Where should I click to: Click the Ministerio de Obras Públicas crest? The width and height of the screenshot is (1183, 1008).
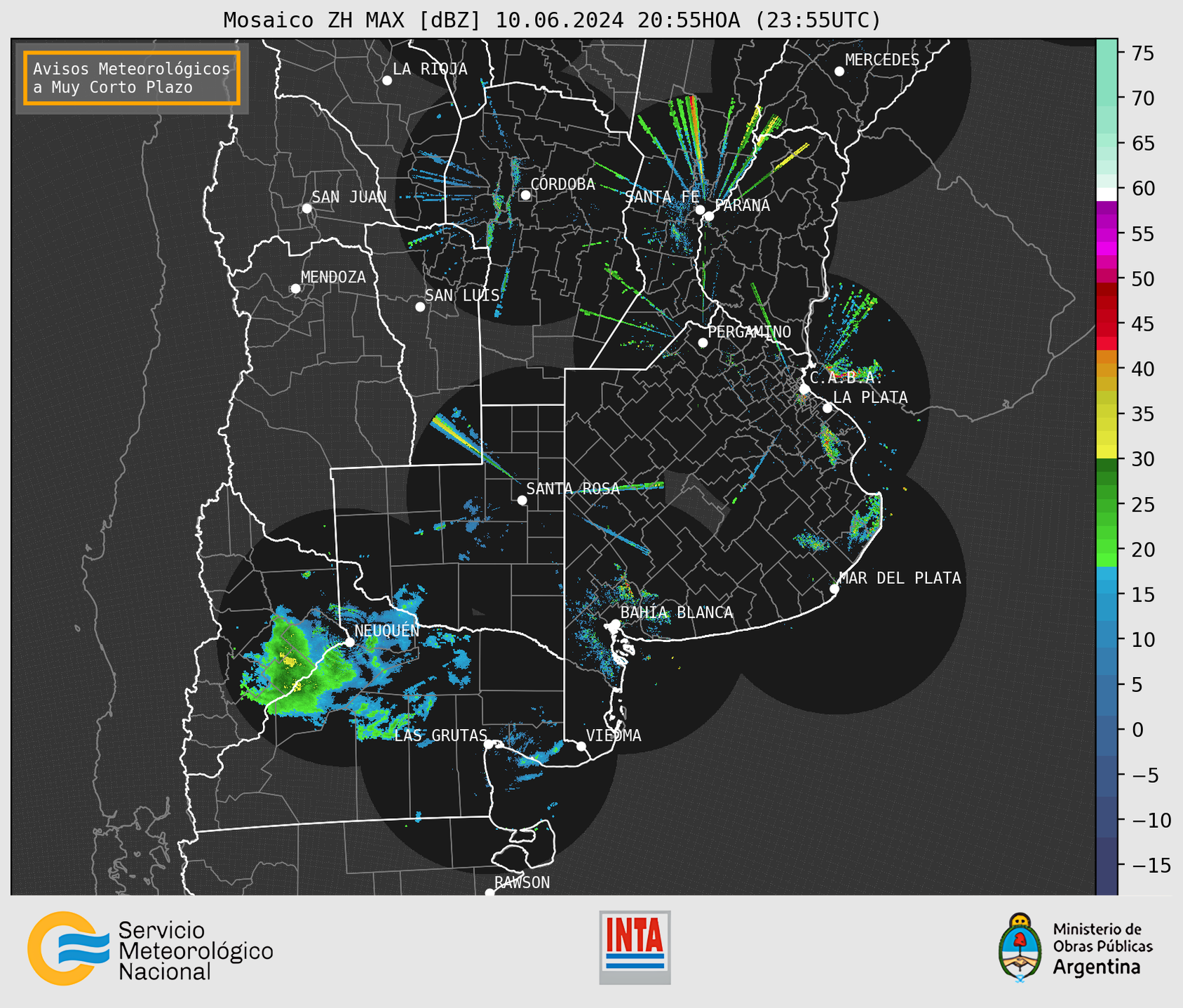point(1020,948)
